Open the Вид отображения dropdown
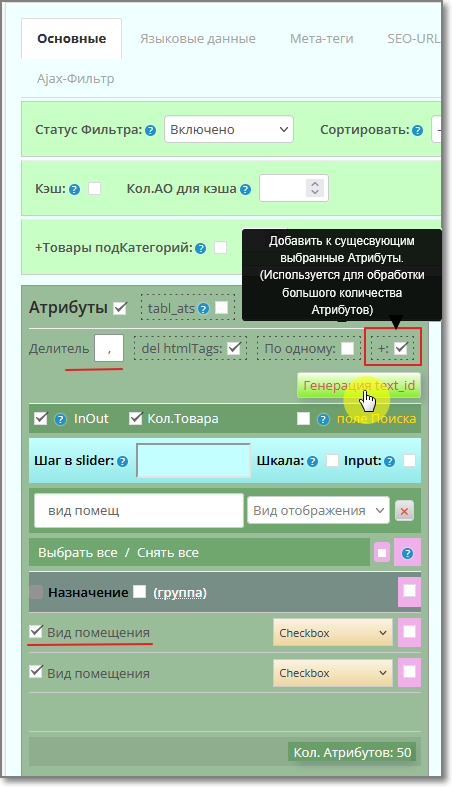 [318, 510]
